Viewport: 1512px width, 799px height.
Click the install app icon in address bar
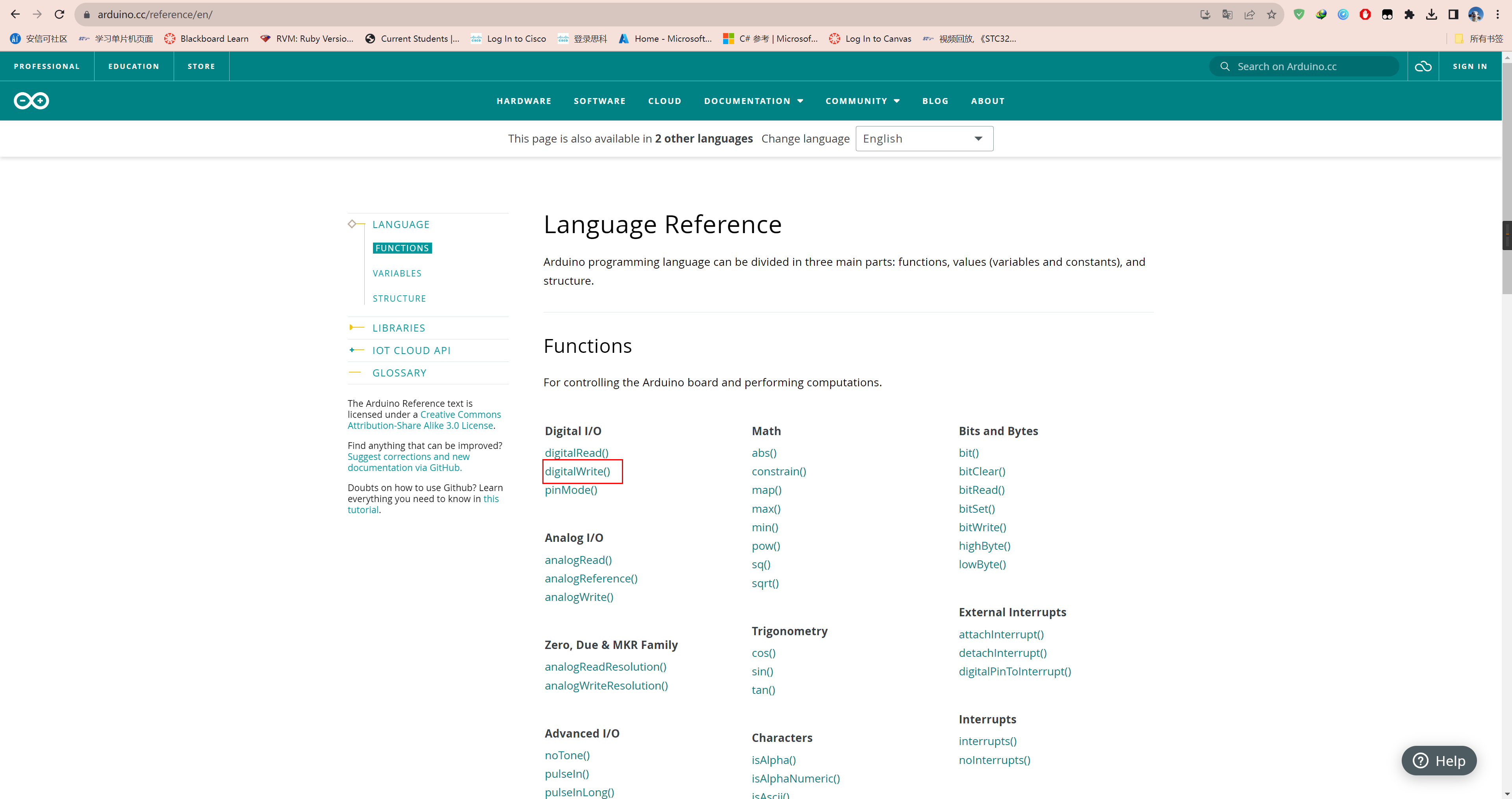click(x=1205, y=15)
